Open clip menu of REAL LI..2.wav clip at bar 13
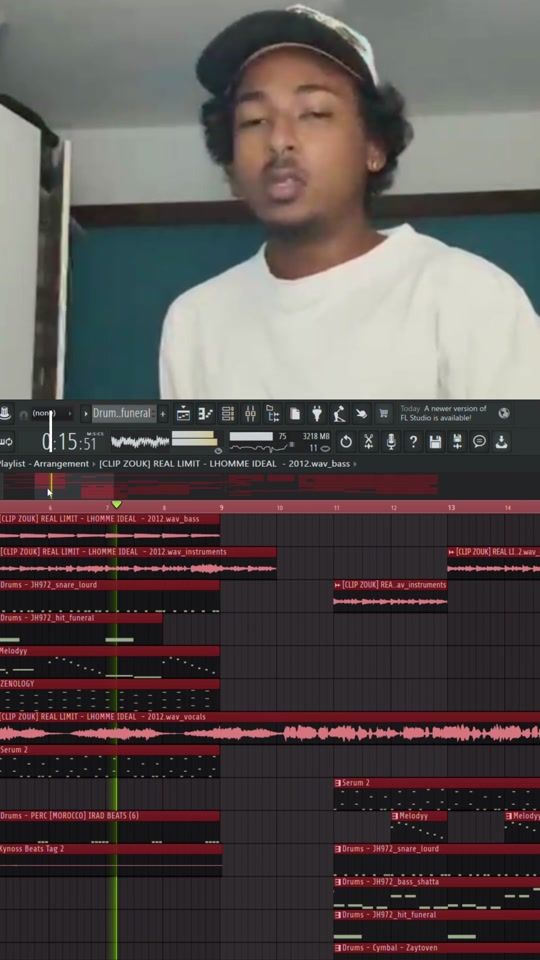The height and width of the screenshot is (960, 540). [x=452, y=552]
